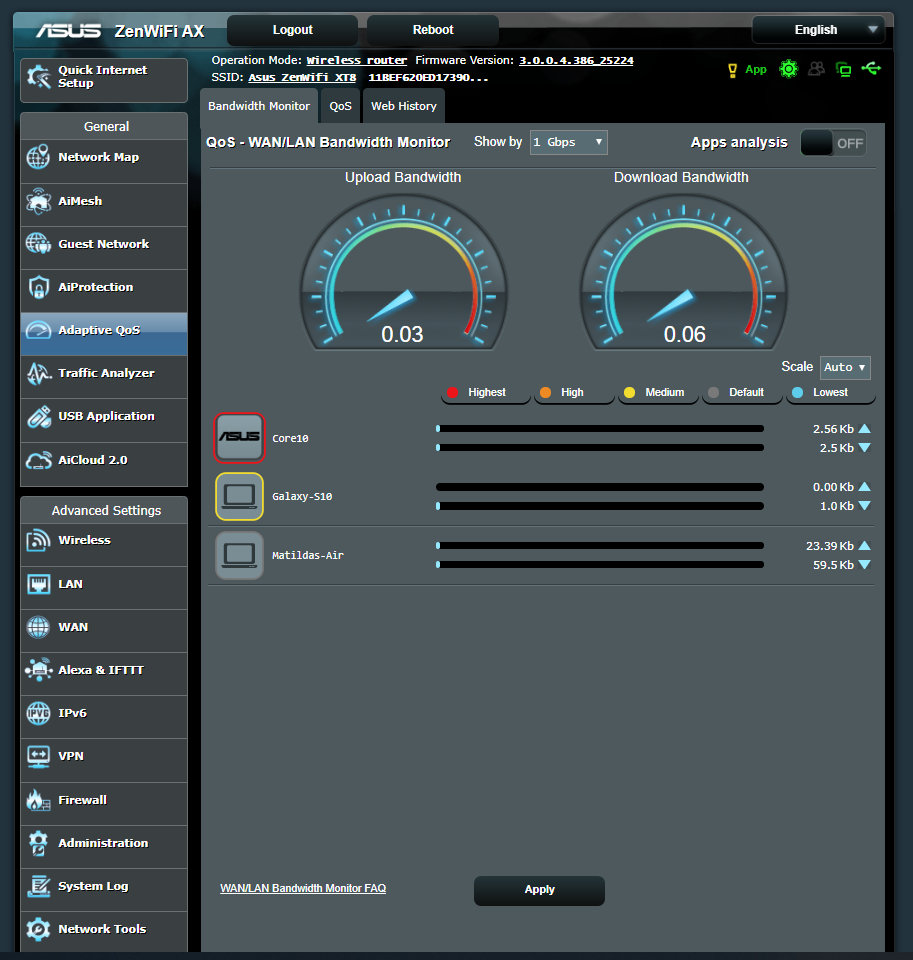
Task: Click the AiProtection shield icon
Action: (x=38, y=287)
